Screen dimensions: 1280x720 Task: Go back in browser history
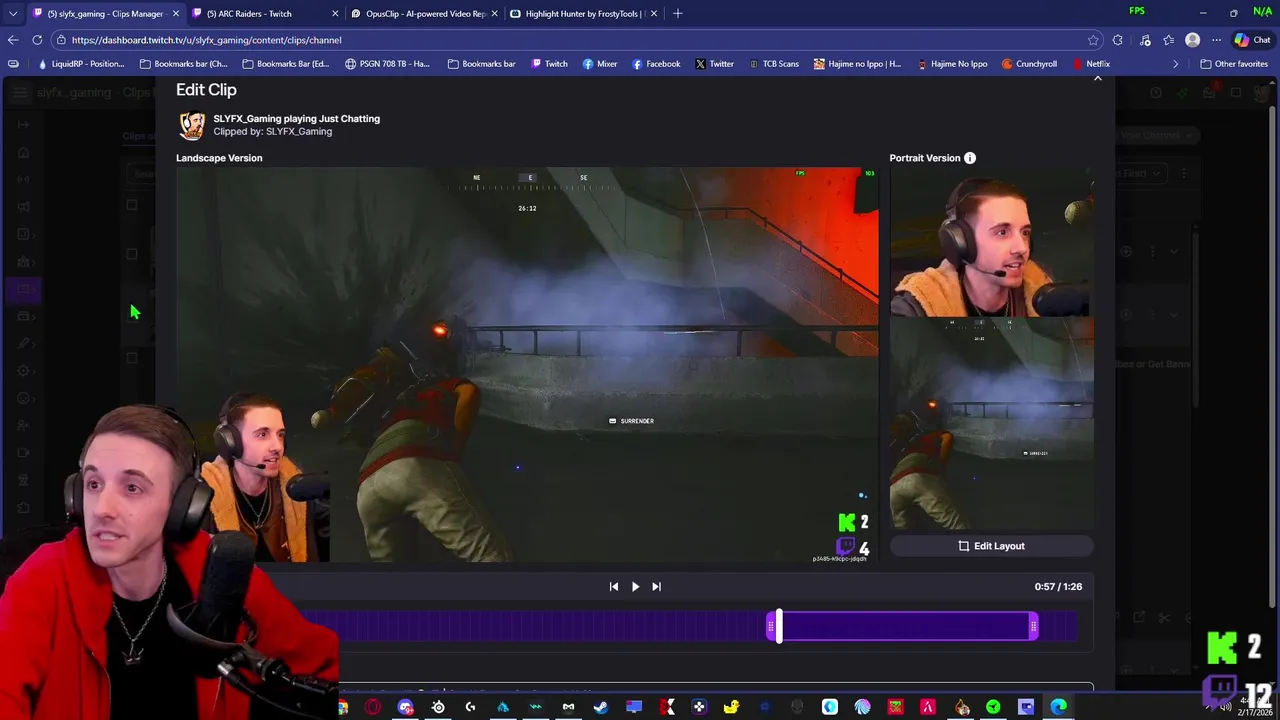coord(13,40)
